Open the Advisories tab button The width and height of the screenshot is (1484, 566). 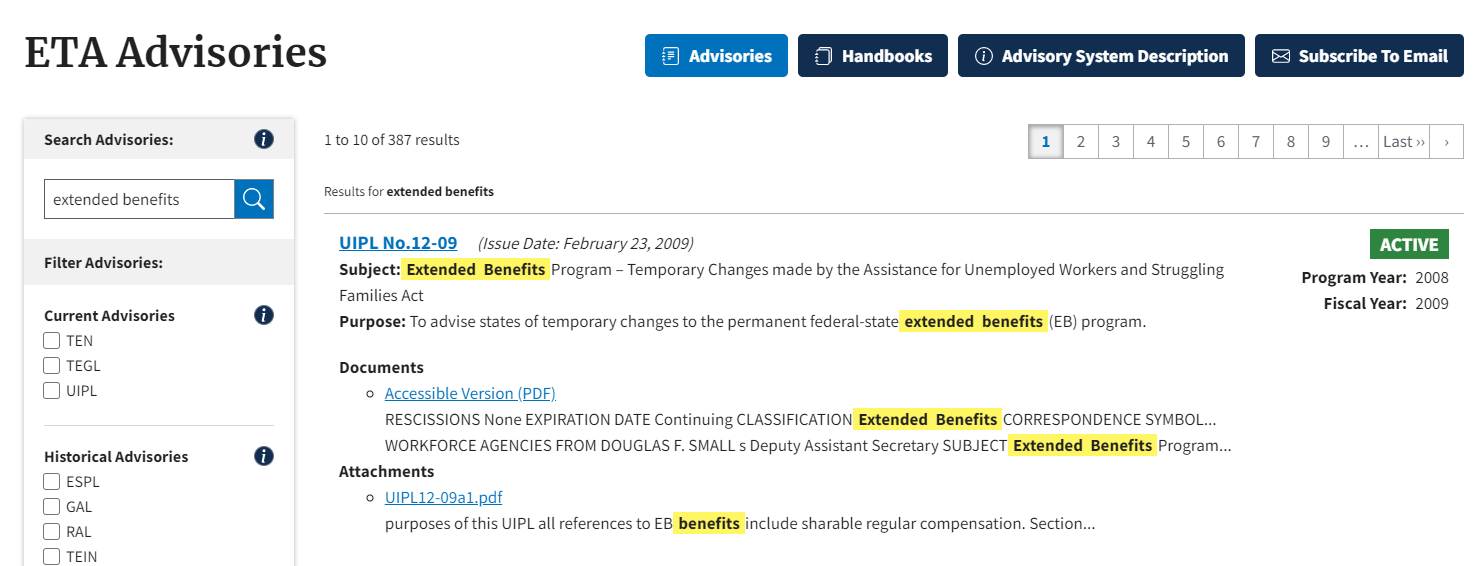tap(716, 56)
